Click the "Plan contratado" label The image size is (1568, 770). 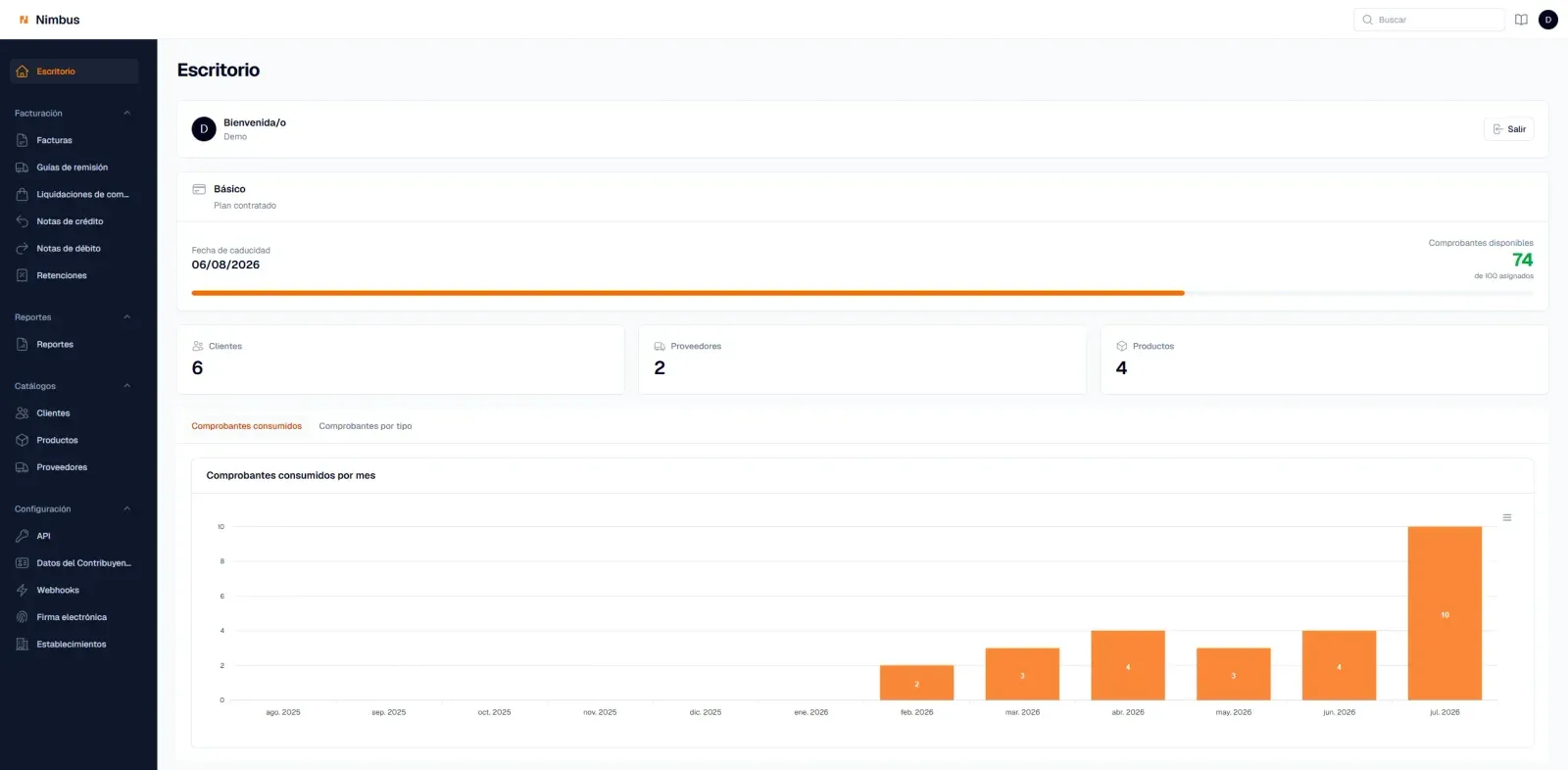(x=245, y=206)
